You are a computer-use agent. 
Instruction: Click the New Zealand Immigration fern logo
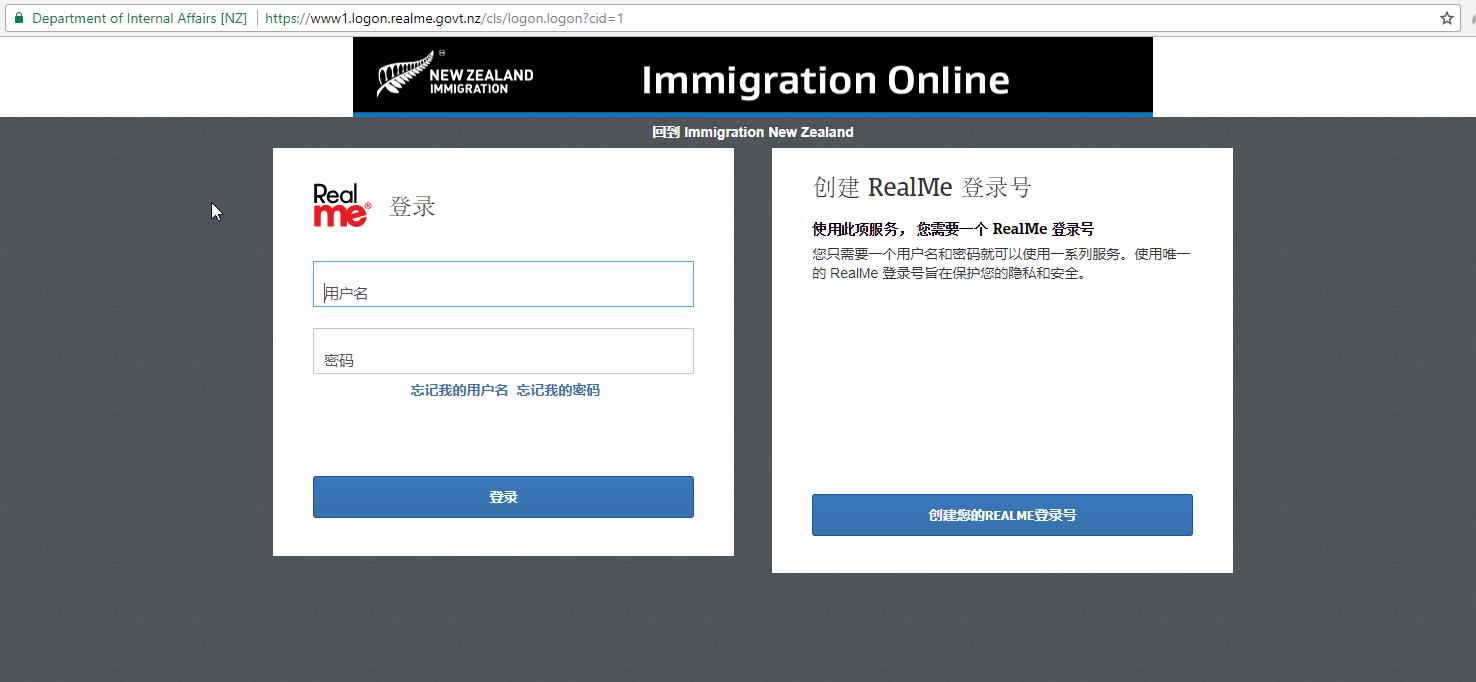click(x=455, y=76)
